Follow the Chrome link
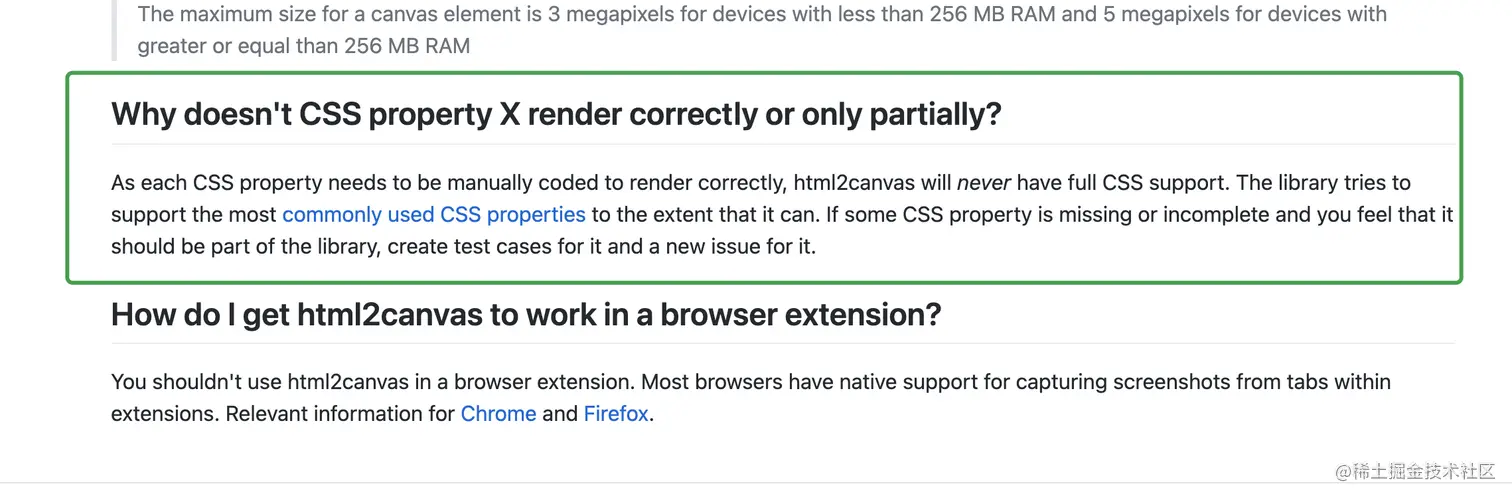1512x498 pixels. click(x=498, y=414)
